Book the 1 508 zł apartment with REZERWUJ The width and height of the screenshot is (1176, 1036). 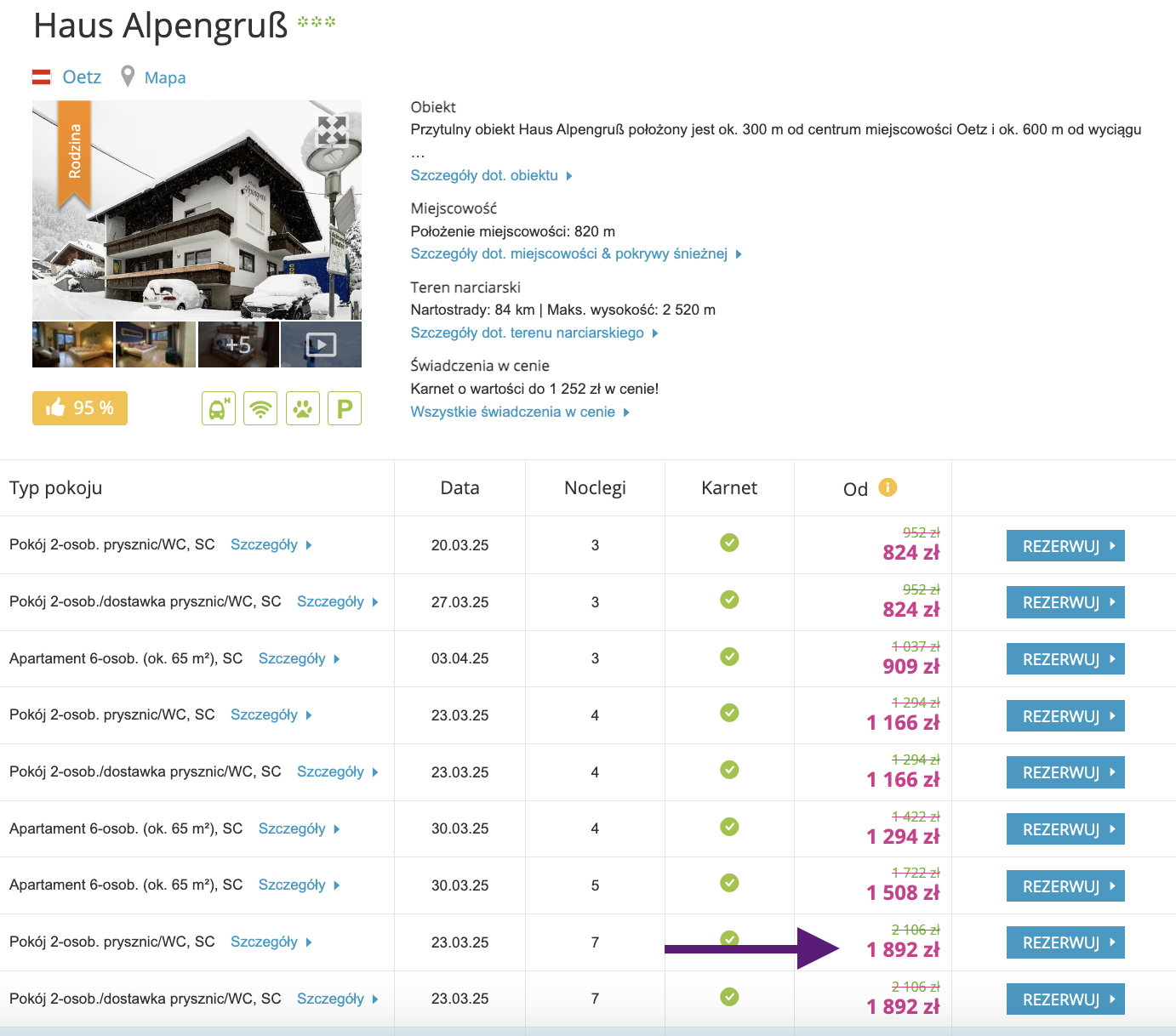[1065, 886]
